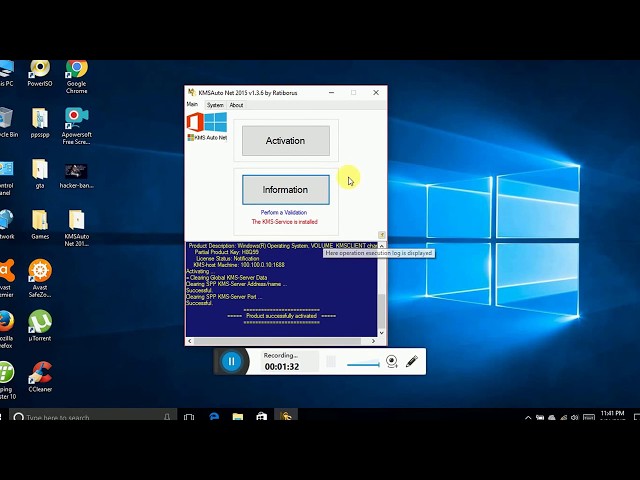Select the ppsspp folder icon
The width and height of the screenshot is (640, 480).
pos(40,122)
